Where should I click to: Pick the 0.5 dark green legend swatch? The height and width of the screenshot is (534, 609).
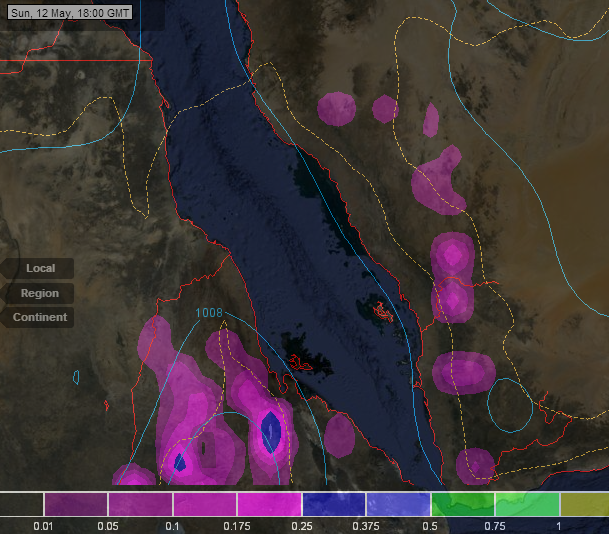(x=463, y=504)
